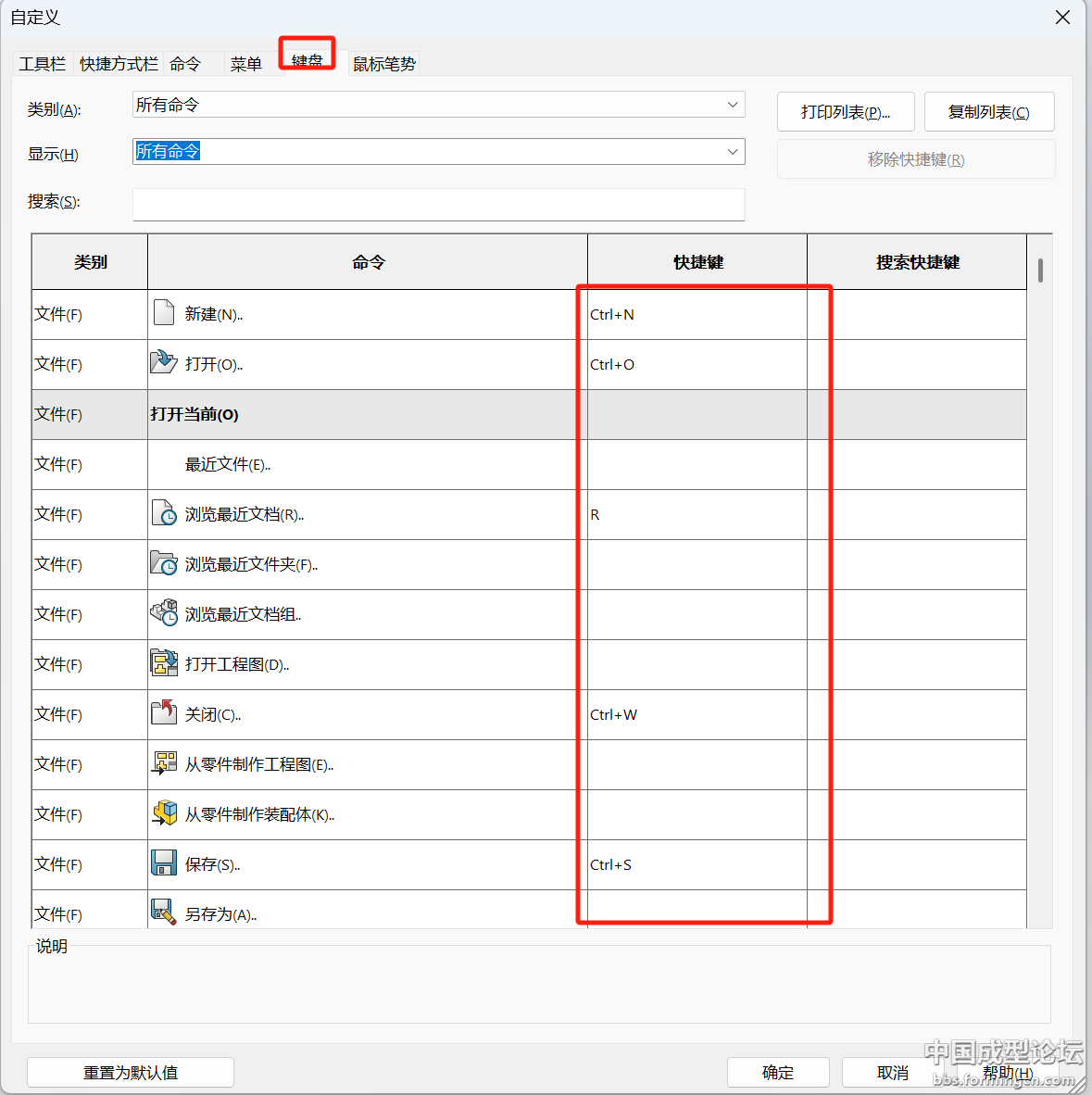Switch to the 鼠标笔势 tab

click(x=384, y=64)
